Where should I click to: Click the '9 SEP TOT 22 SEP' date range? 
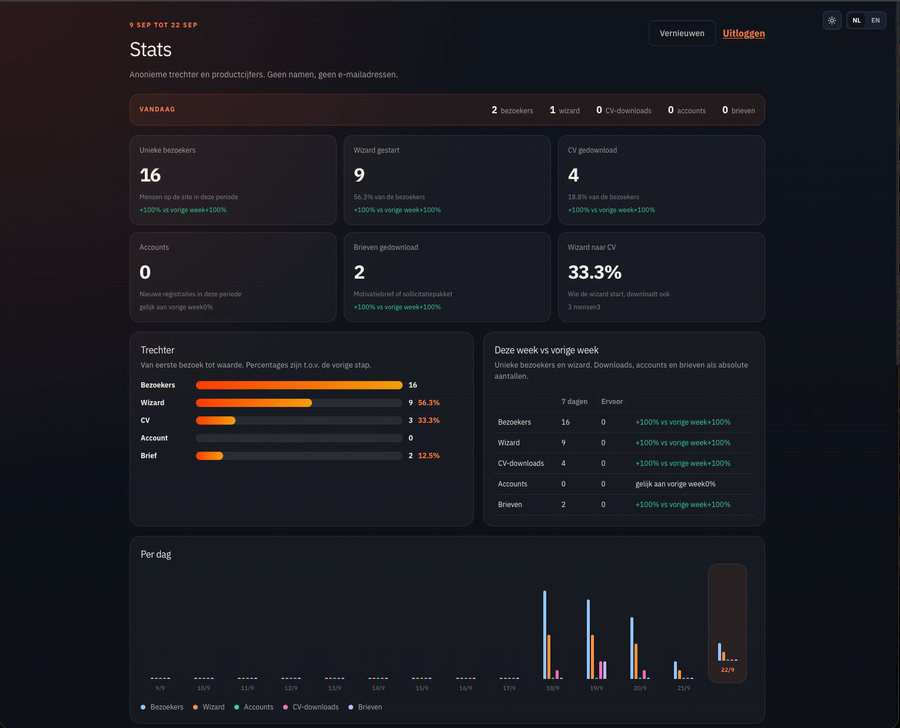coord(164,25)
